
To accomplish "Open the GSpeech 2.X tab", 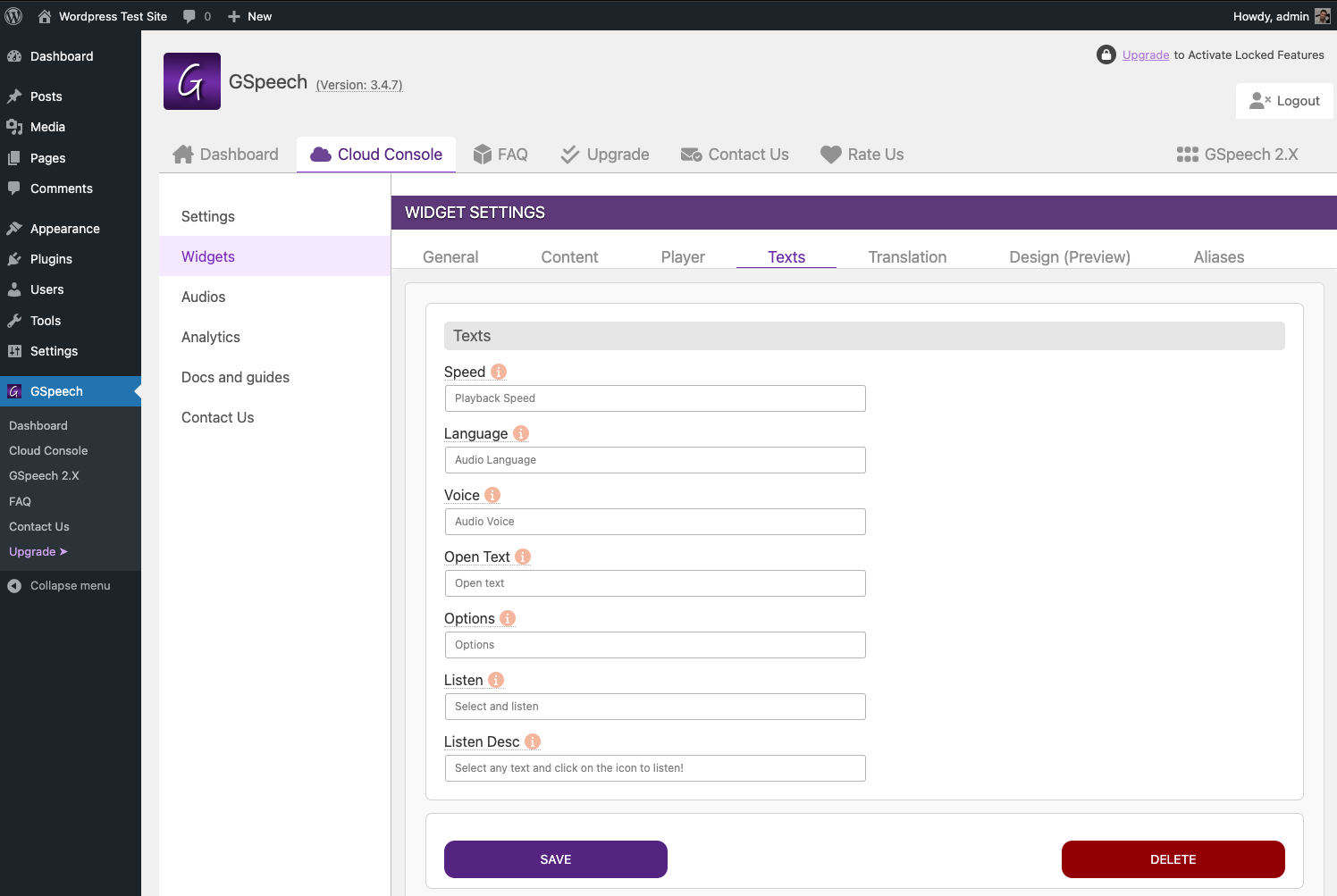I will 1238,155.
